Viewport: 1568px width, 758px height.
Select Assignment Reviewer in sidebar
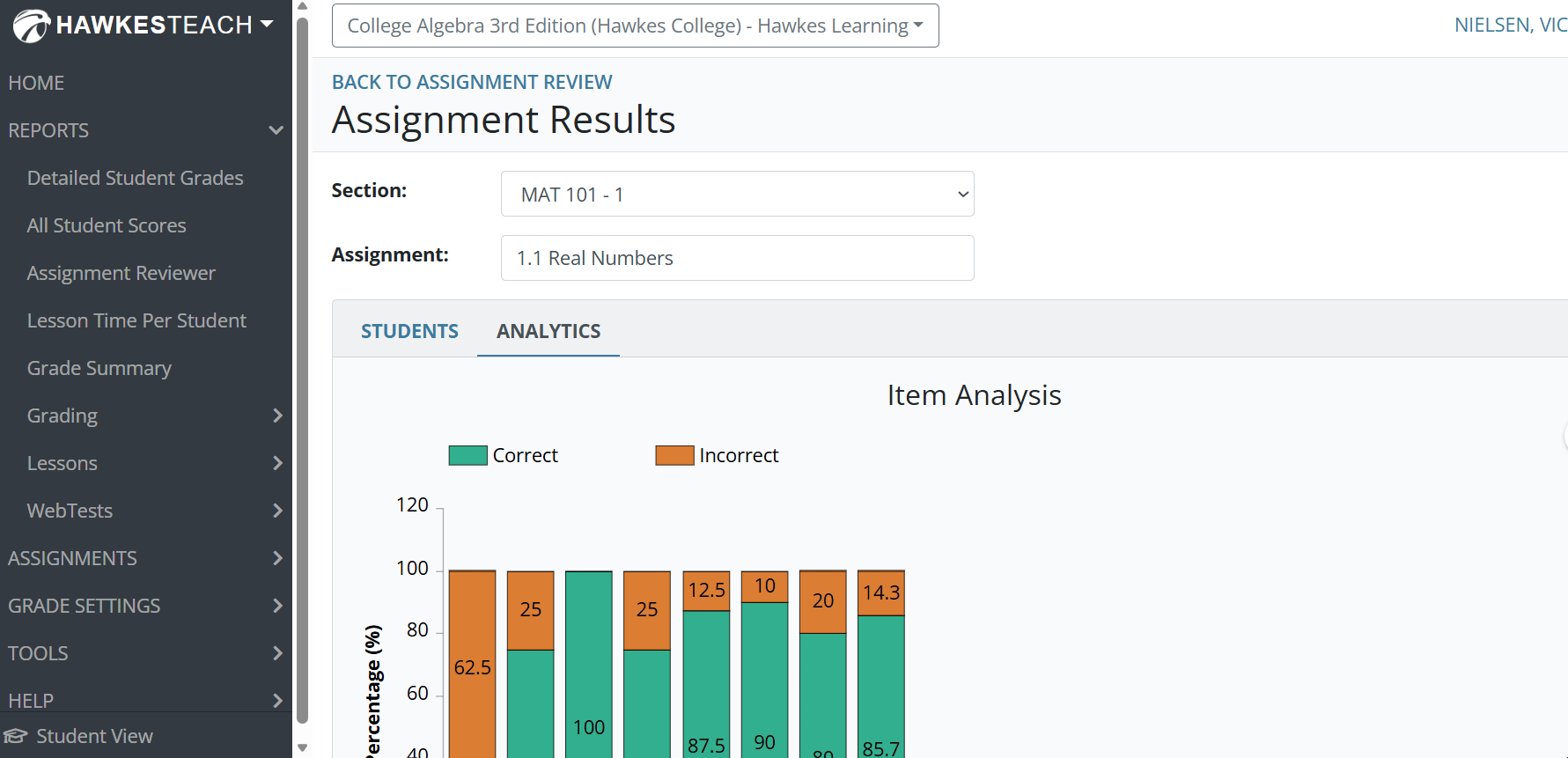[121, 273]
